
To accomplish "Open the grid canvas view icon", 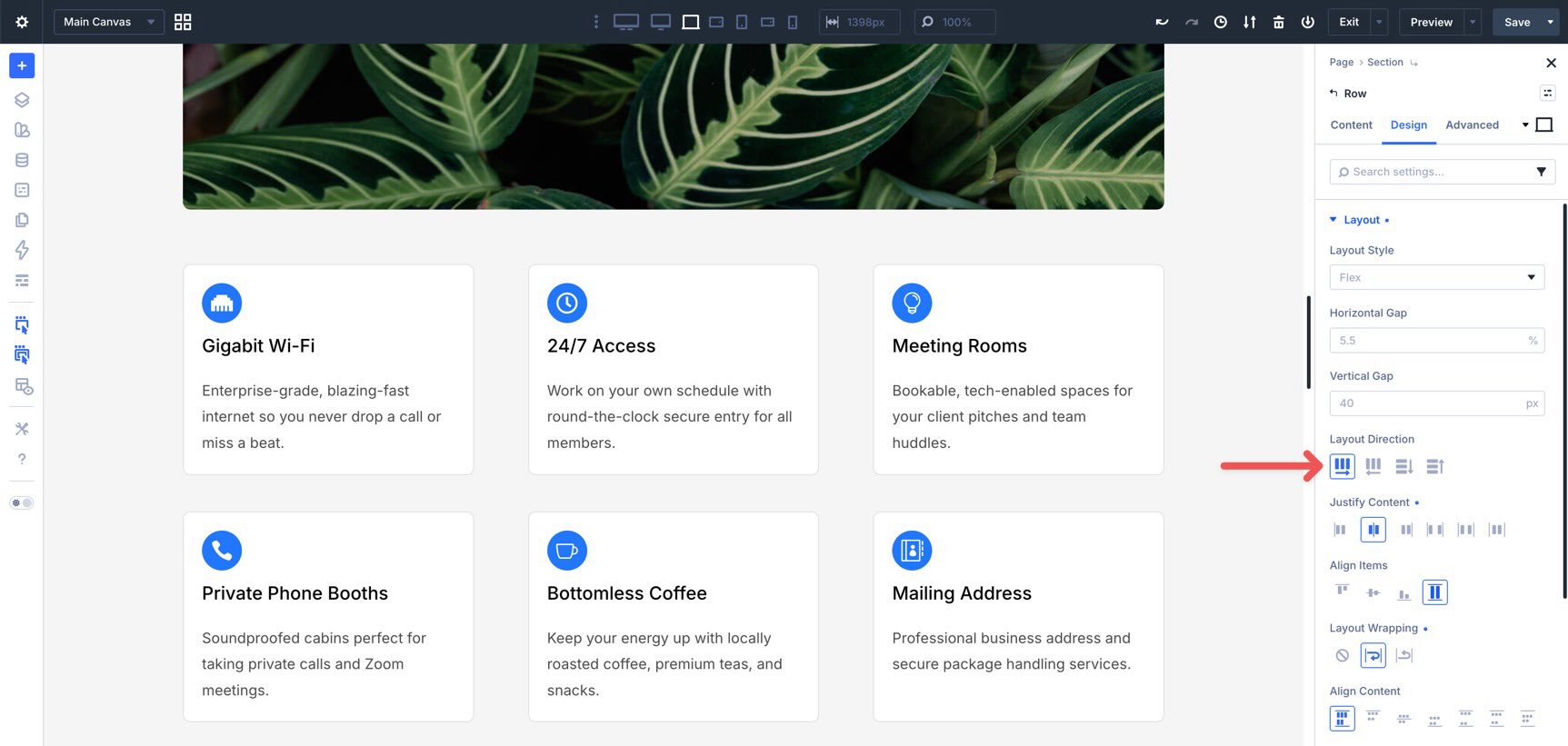I will (183, 22).
